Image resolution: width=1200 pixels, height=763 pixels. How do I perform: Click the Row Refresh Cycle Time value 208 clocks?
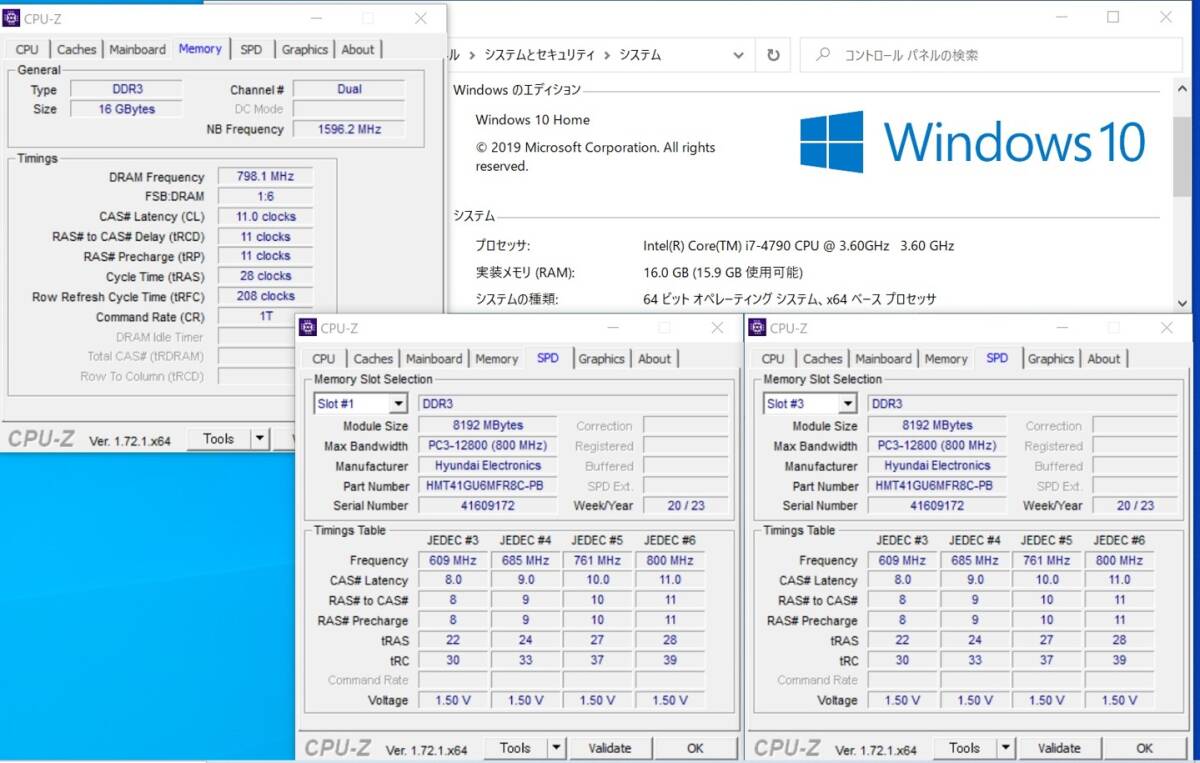(x=265, y=296)
